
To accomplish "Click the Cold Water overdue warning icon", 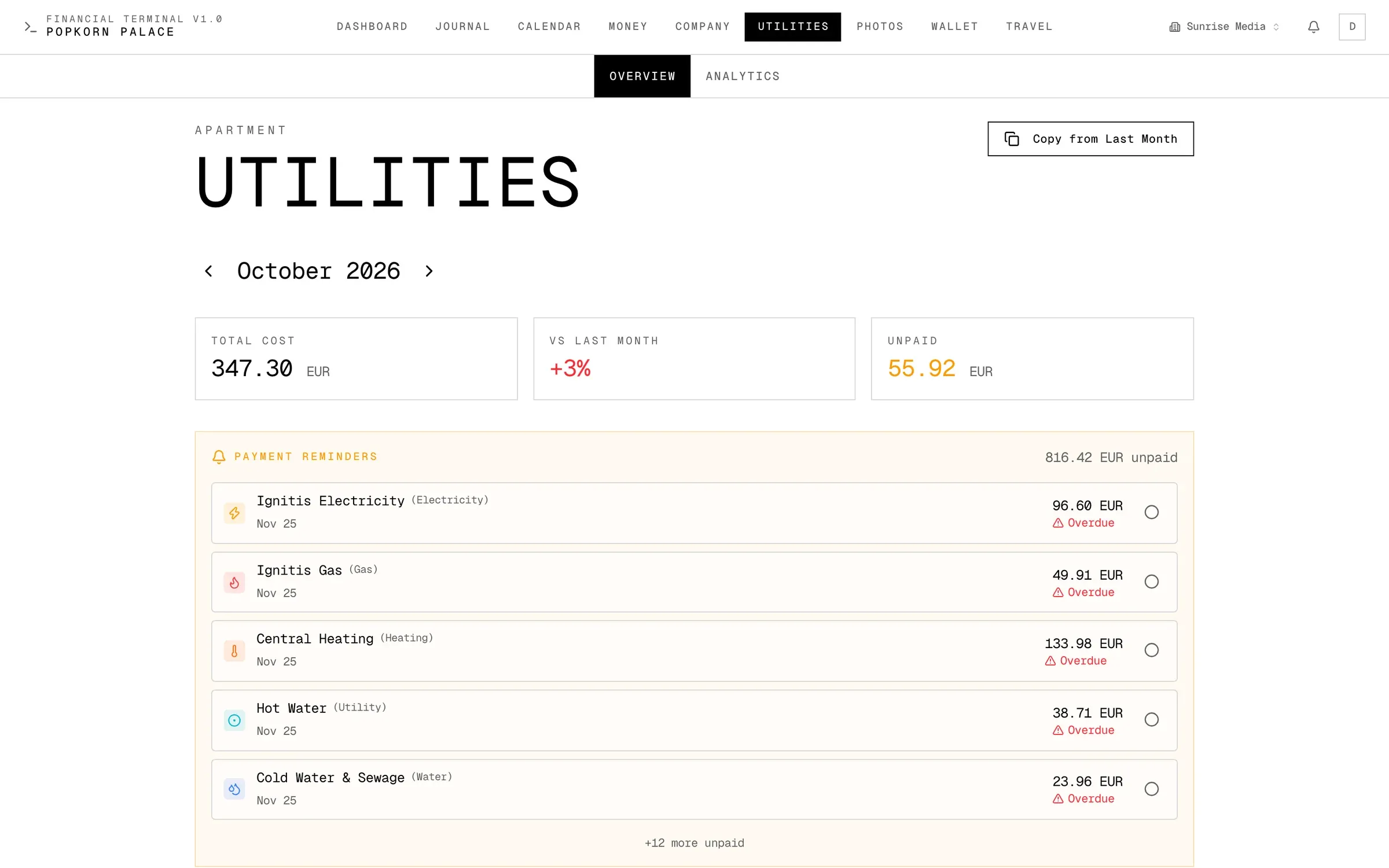I will point(1058,799).
